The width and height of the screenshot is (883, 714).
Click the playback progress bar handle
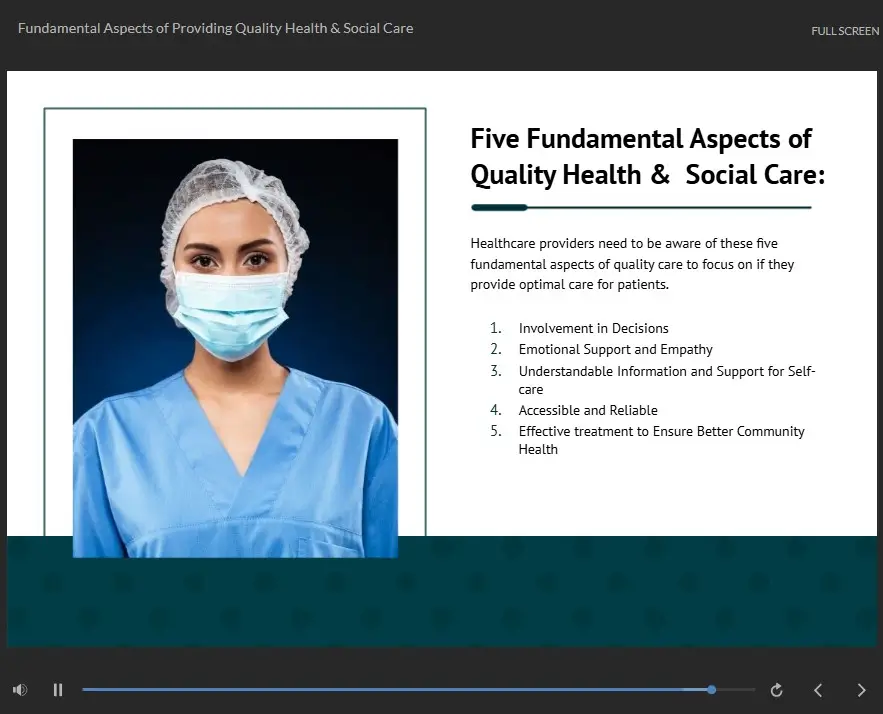712,690
